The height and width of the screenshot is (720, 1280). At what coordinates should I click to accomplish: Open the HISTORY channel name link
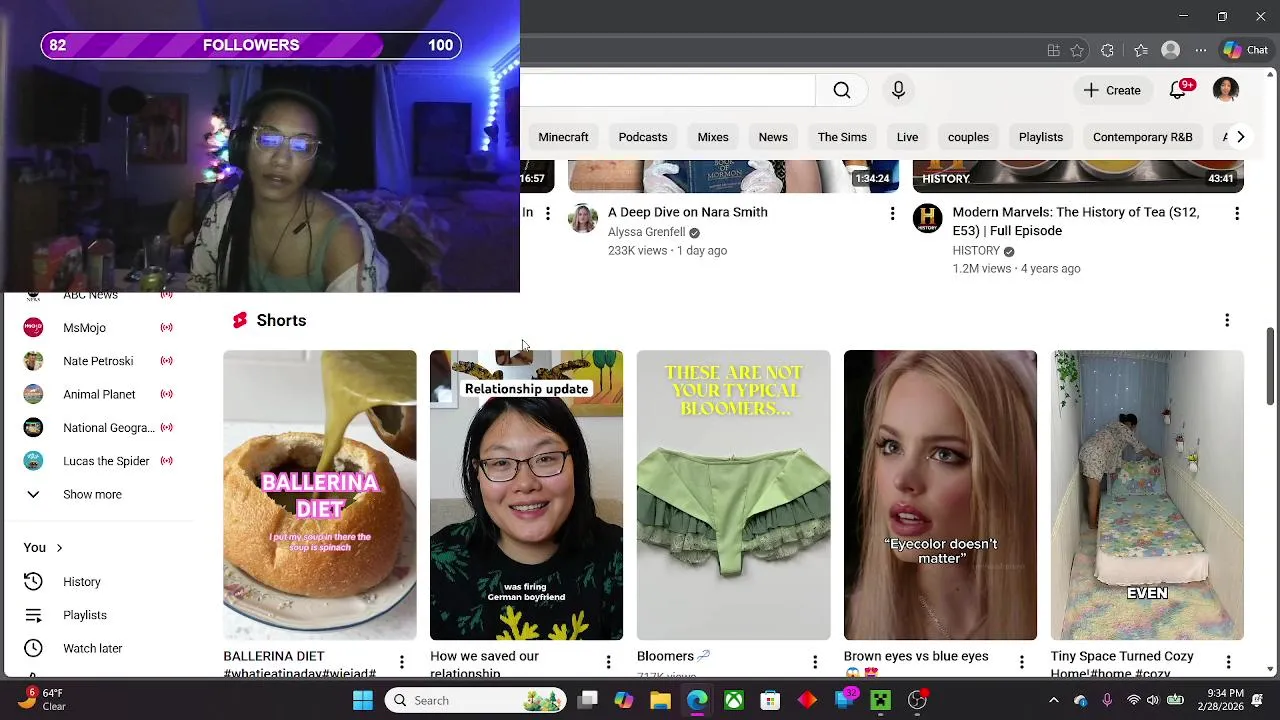pyautogui.click(x=976, y=251)
